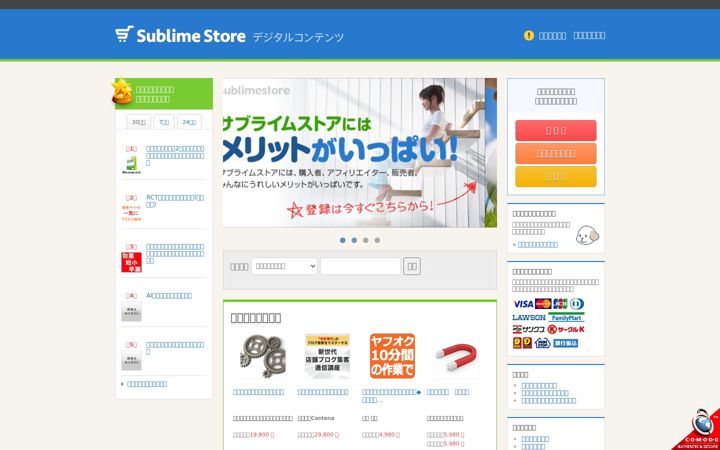Open the search category dropdown

pos(284,266)
